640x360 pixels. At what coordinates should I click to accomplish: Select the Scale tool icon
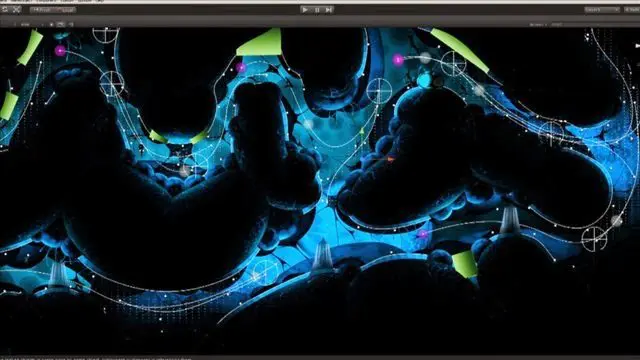tap(16, 9)
